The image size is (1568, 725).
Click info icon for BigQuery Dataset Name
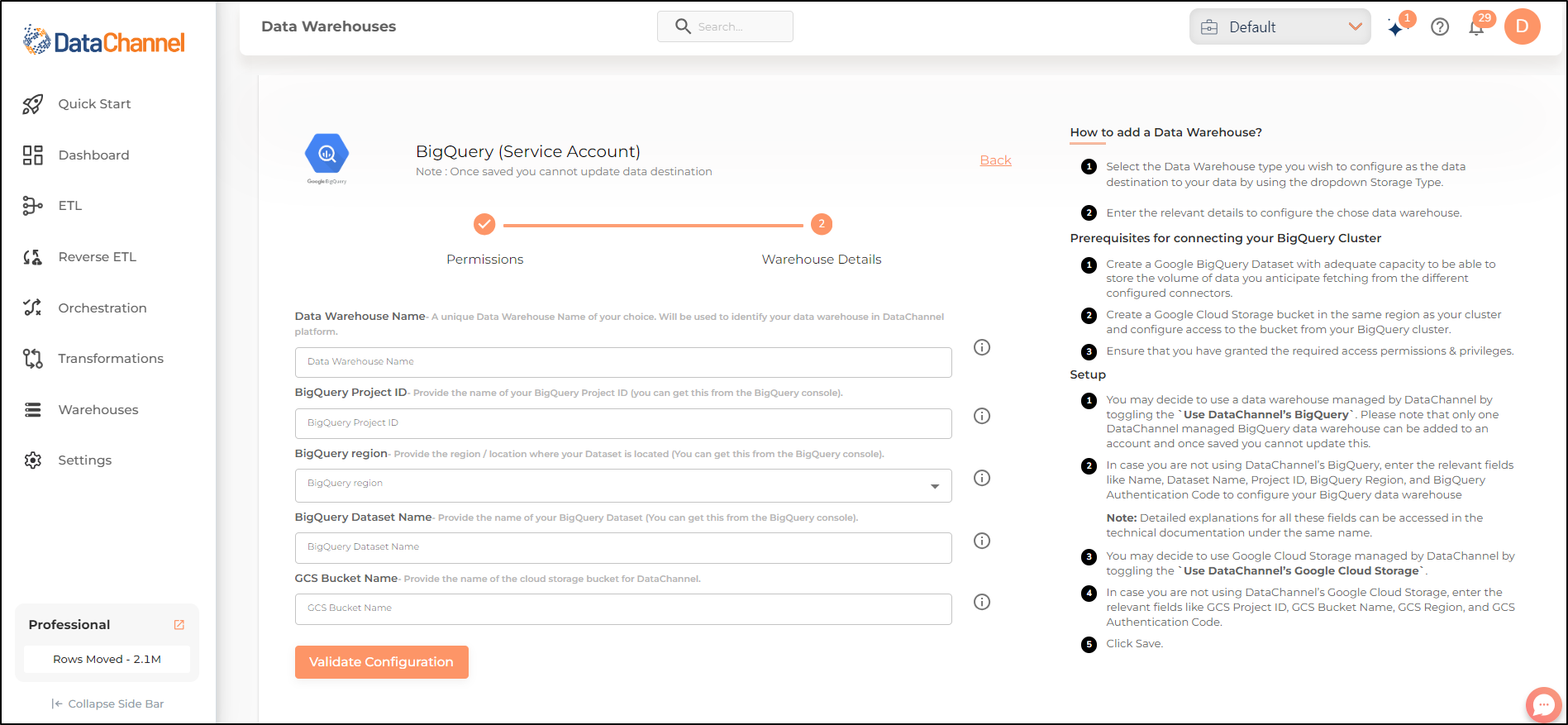[x=982, y=541]
